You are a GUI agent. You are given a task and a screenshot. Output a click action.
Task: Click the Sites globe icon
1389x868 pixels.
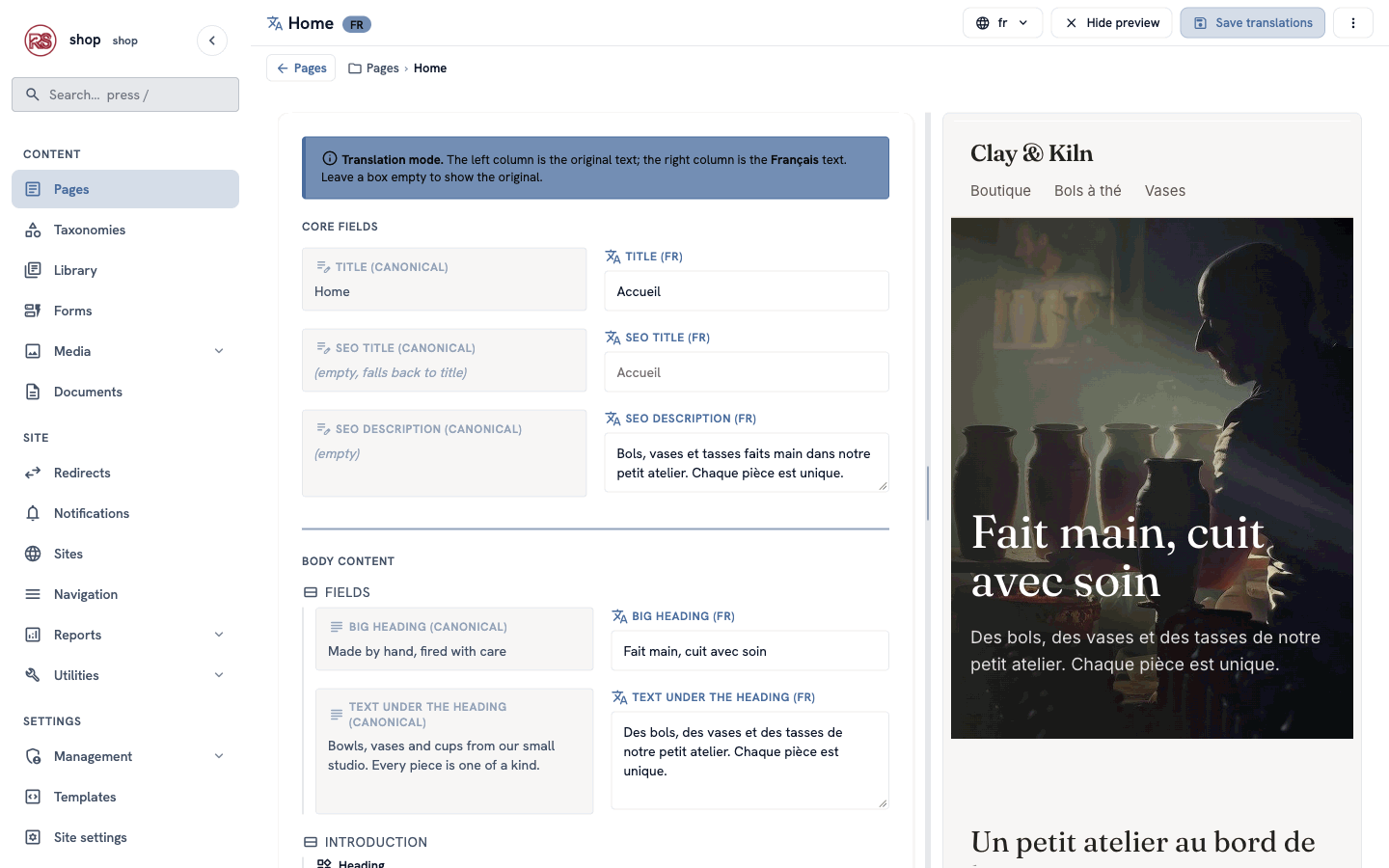point(33,554)
